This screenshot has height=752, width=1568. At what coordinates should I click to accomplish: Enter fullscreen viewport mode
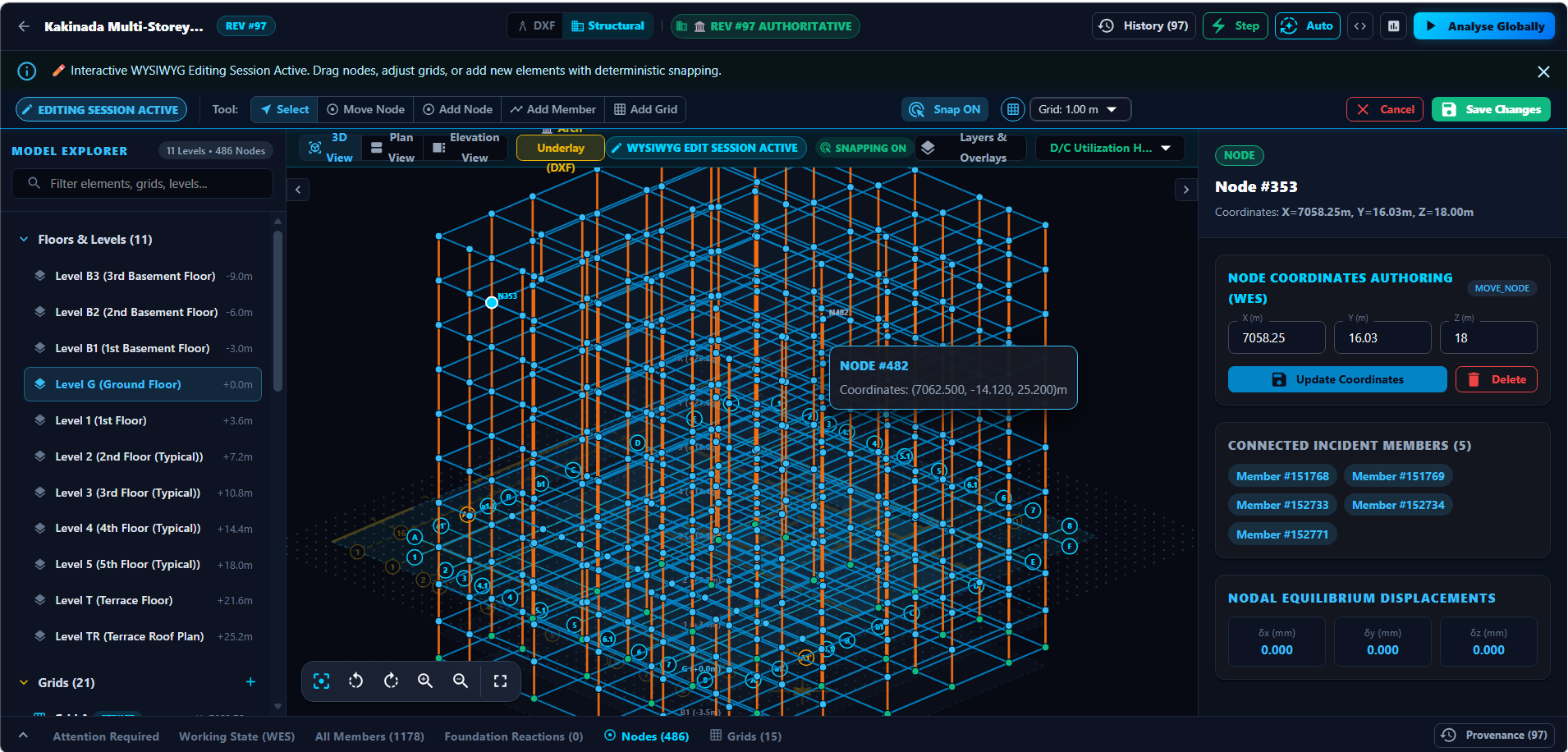click(500, 681)
